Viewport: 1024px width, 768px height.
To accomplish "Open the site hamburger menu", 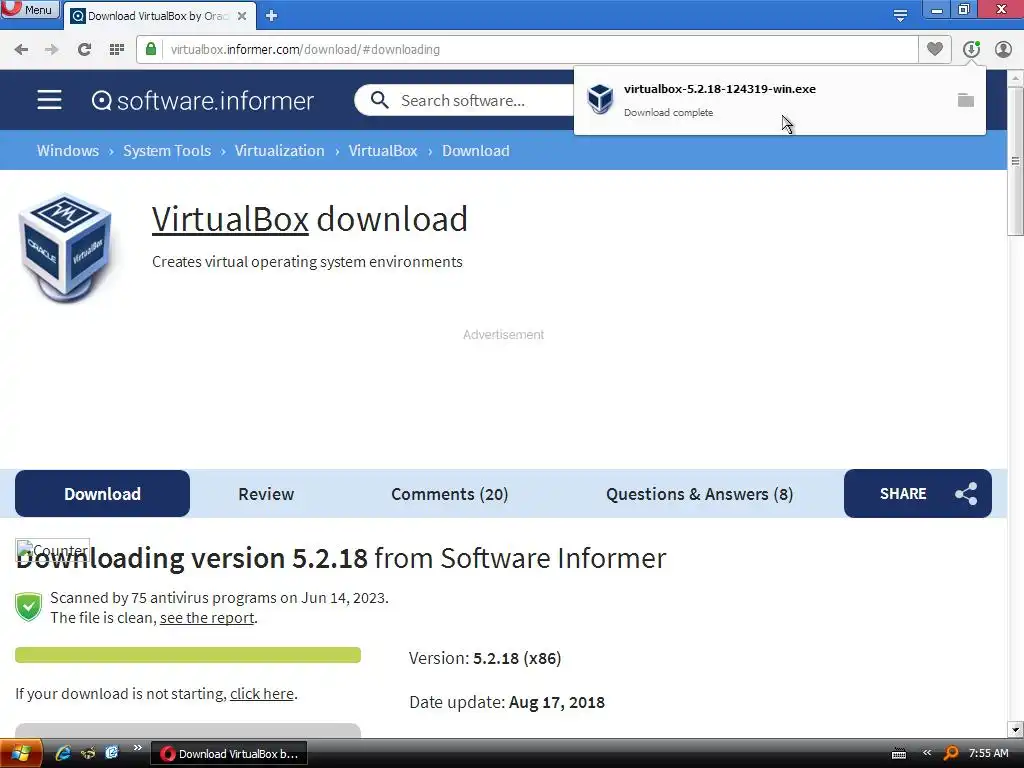I will pyautogui.click(x=49, y=100).
